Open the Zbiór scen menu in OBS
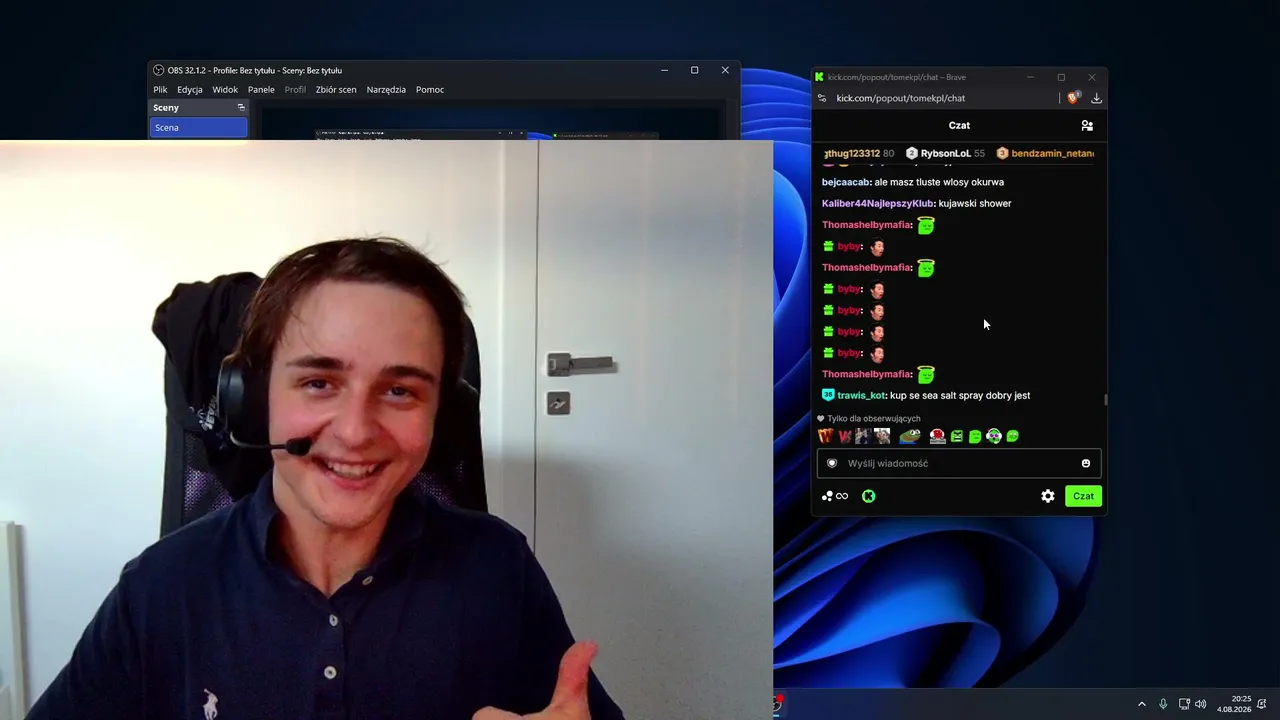Screen dimensions: 1280x720 tap(336, 90)
